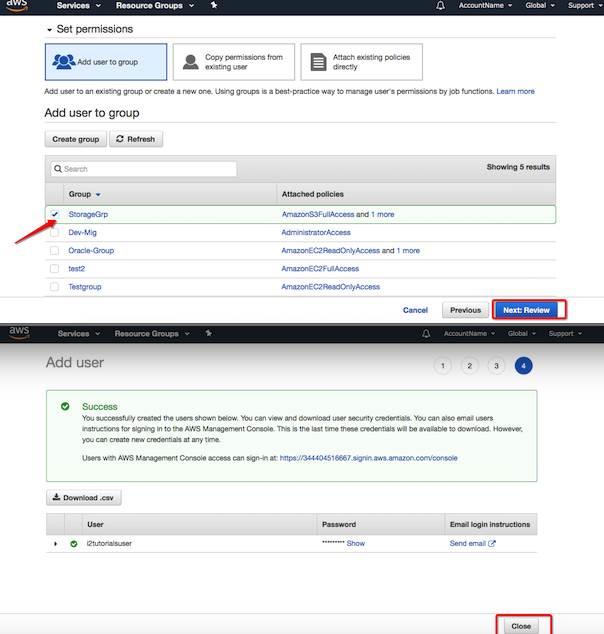Uncheck the StorageGrp group checkbox
The image size is (604, 634).
coord(54,214)
